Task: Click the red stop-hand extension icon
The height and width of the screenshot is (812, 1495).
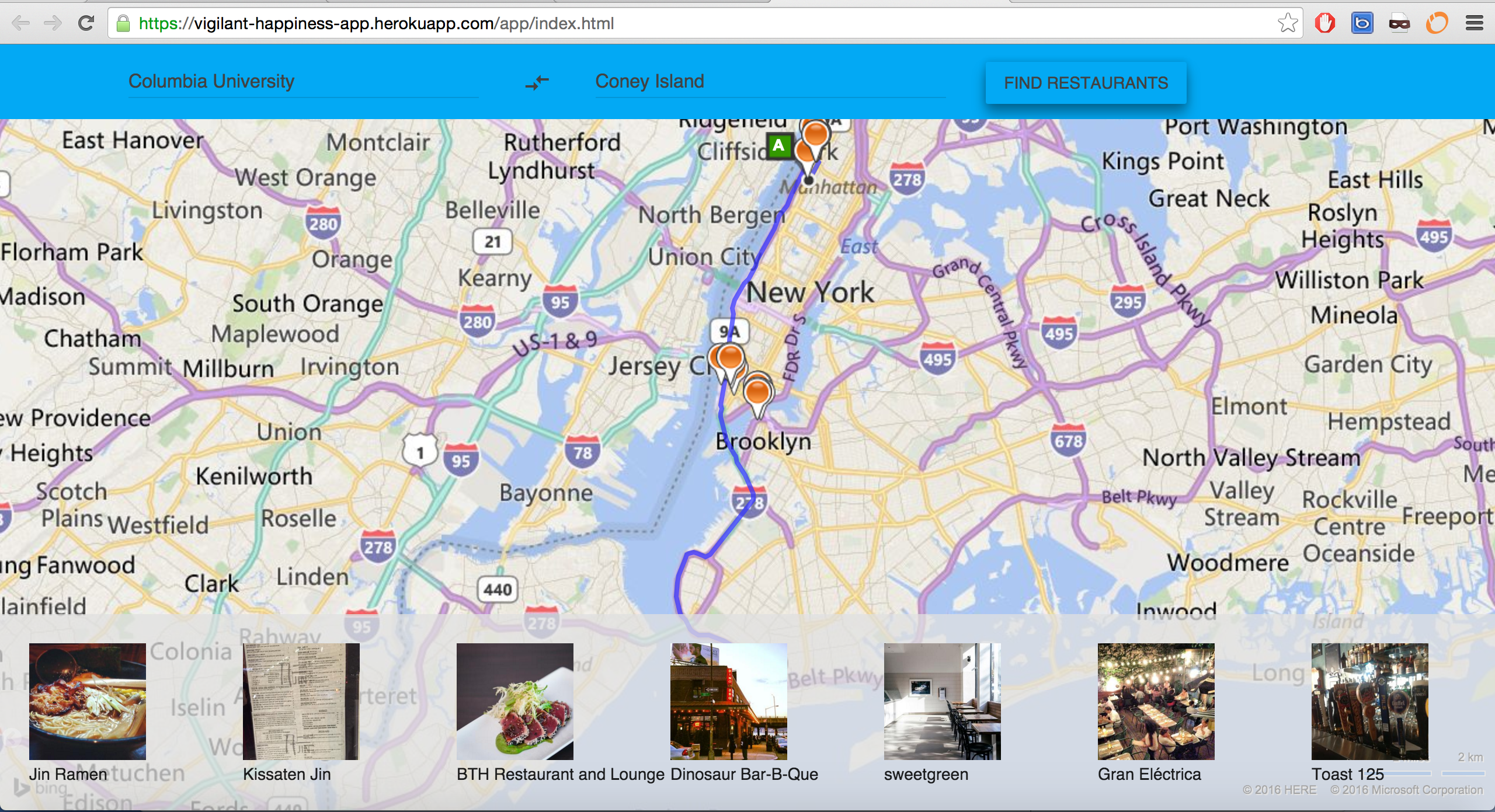Action: (x=1325, y=23)
